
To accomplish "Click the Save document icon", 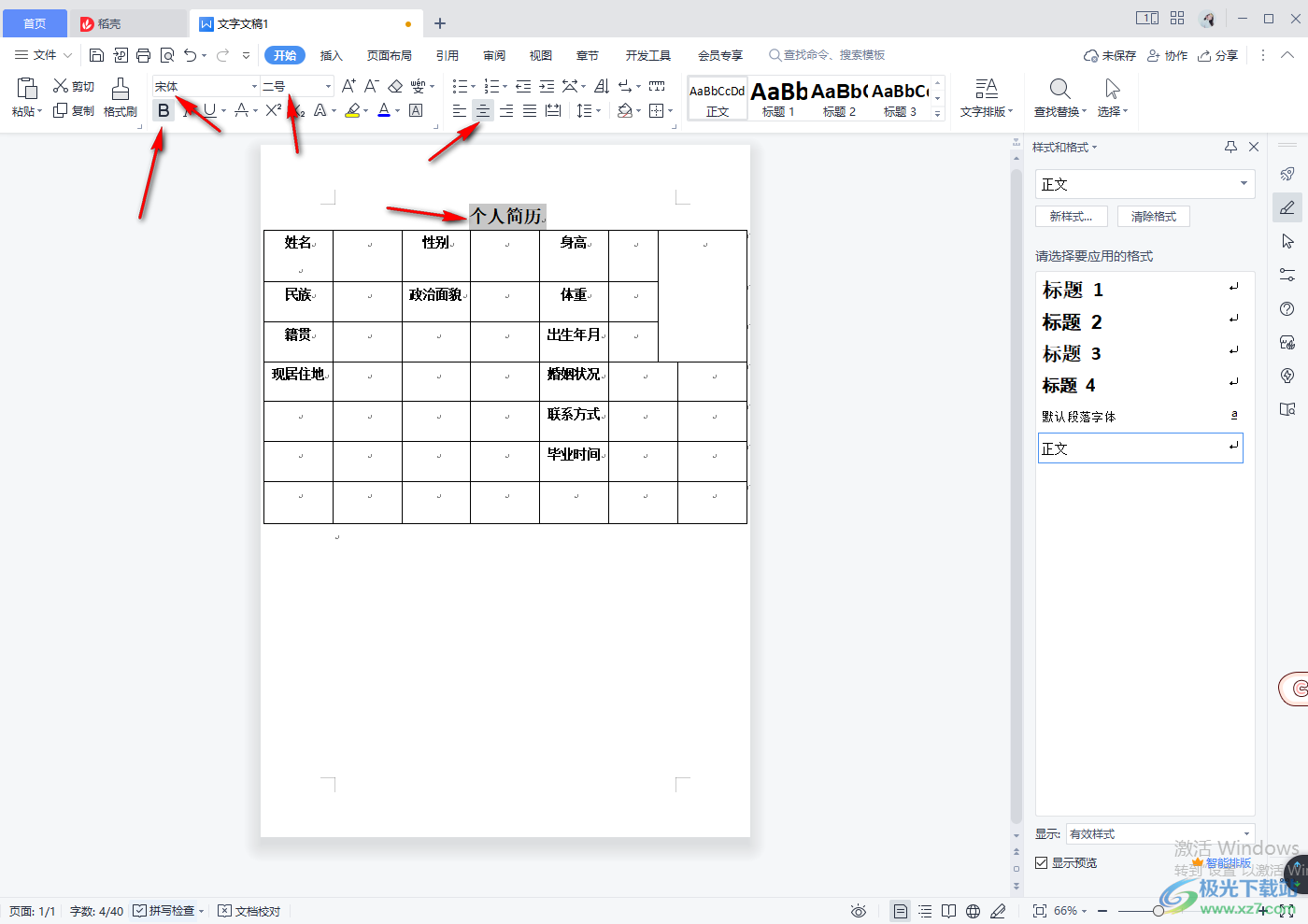I will coord(96,55).
